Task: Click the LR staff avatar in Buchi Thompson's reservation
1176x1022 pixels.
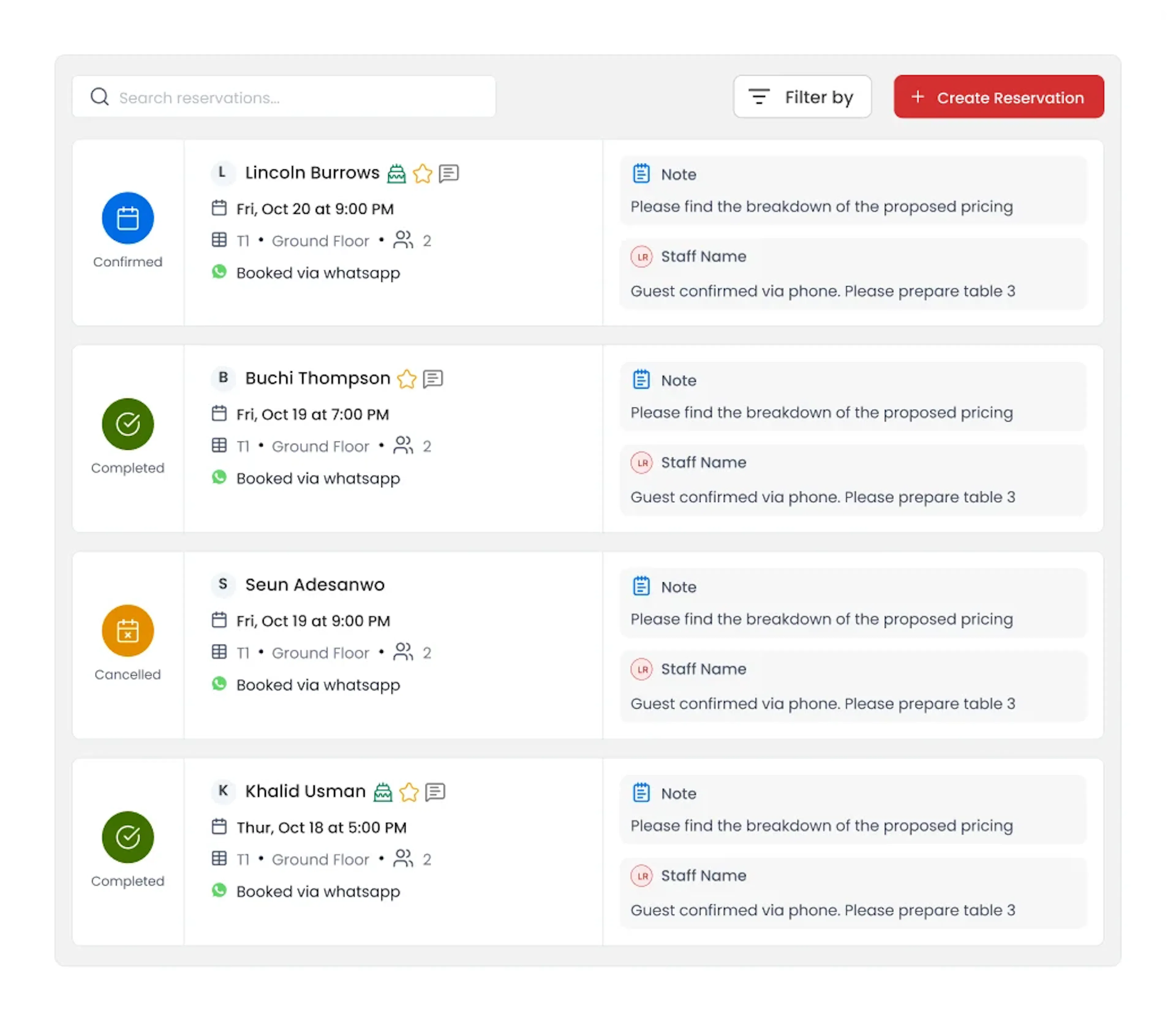Action: [x=642, y=463]
